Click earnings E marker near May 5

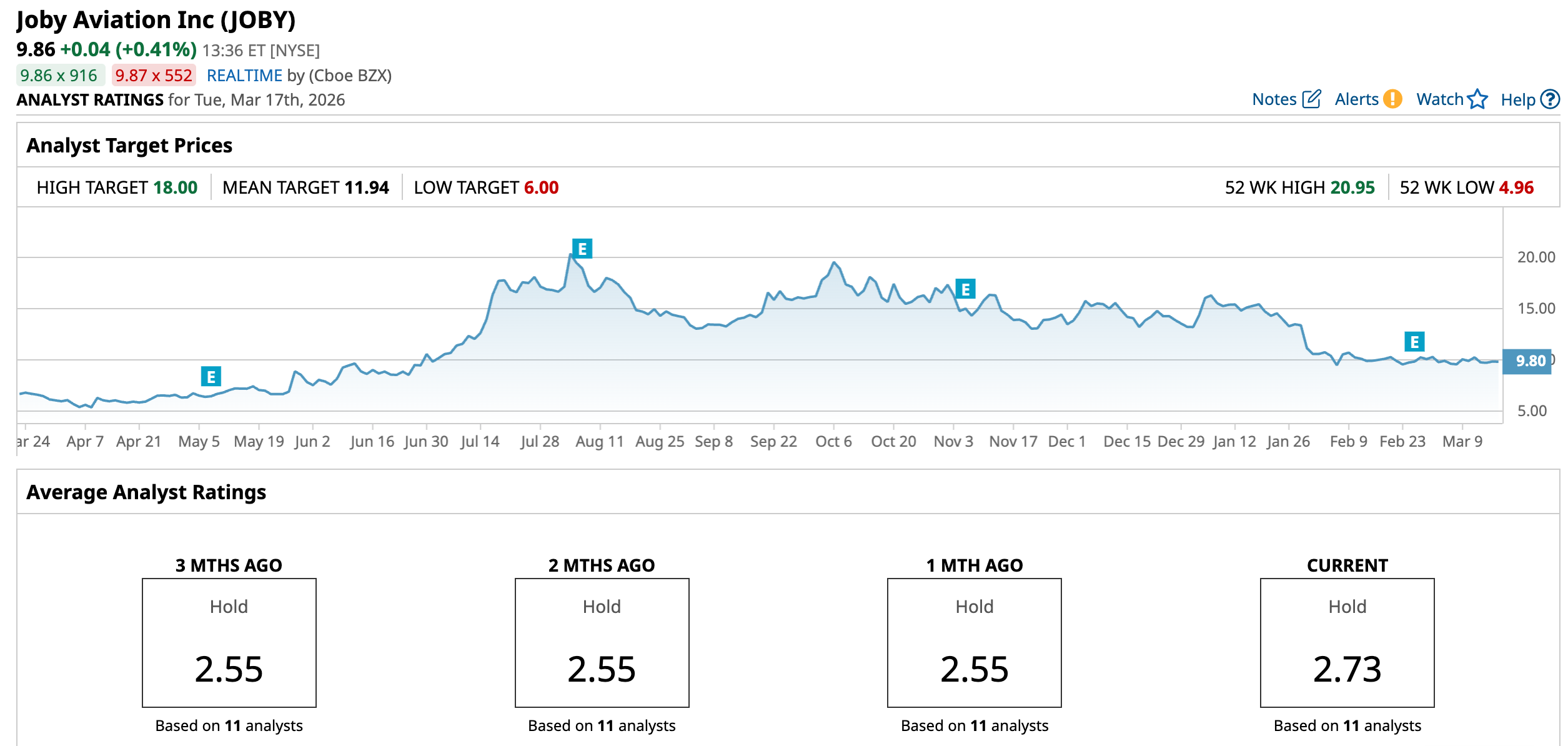coord(211,376)
